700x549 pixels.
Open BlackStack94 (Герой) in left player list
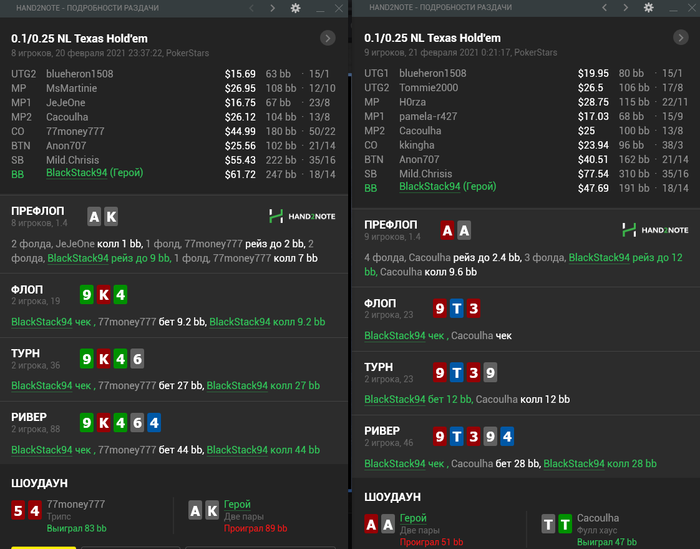pos(95,173)
